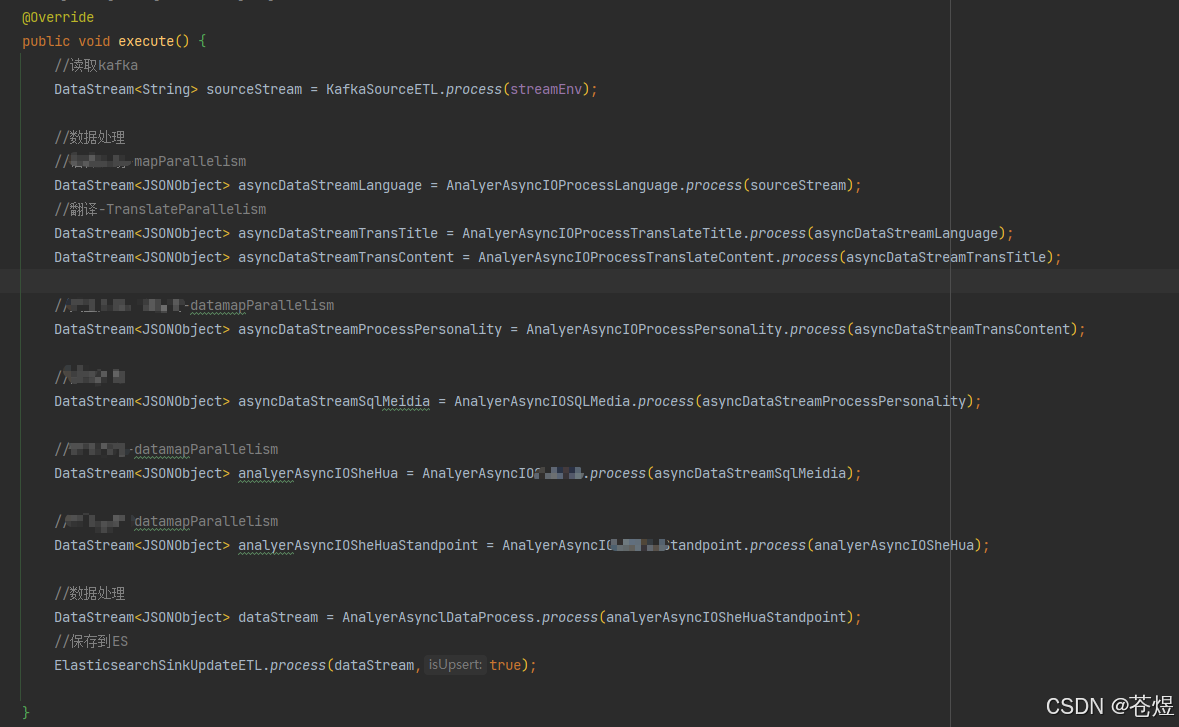Click the true argument value
This screenshot has height=727, width=1179.
(x=505, y=665)
